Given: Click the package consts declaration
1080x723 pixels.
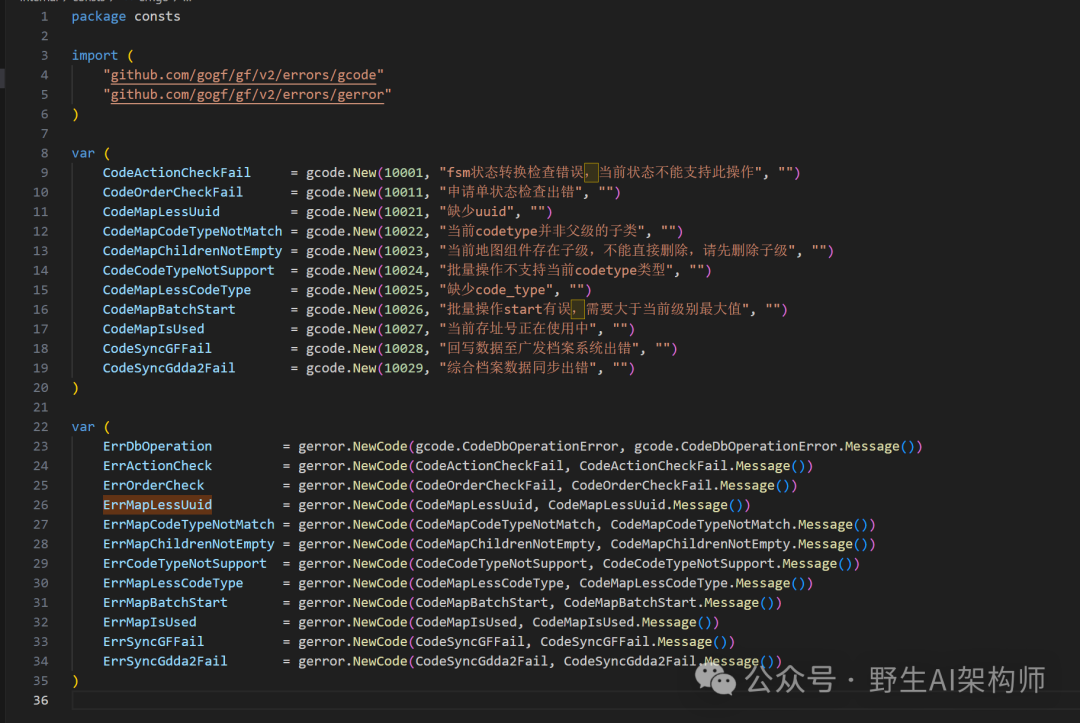Looking at the screenshot, I should click(126, 17).
